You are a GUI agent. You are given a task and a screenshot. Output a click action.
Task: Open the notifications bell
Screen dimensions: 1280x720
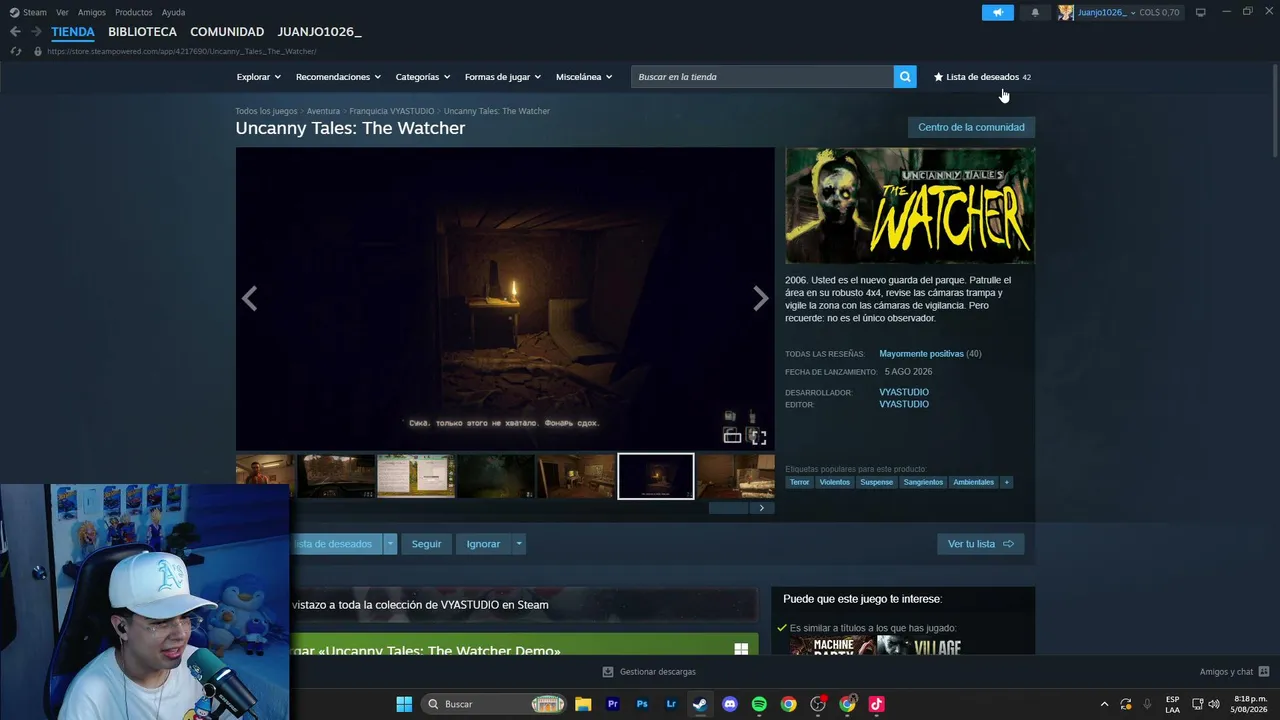click(x=1035, y=12)
